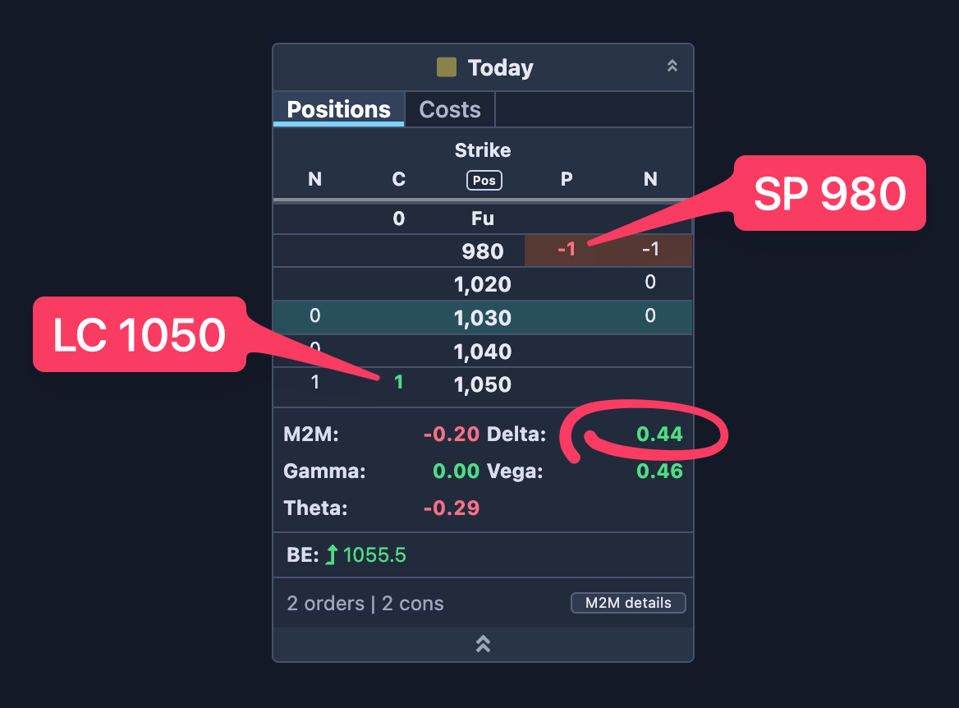Viewport: 959px width, 708px height.
Task: Click the Strike column header
Action: point(483,150)
